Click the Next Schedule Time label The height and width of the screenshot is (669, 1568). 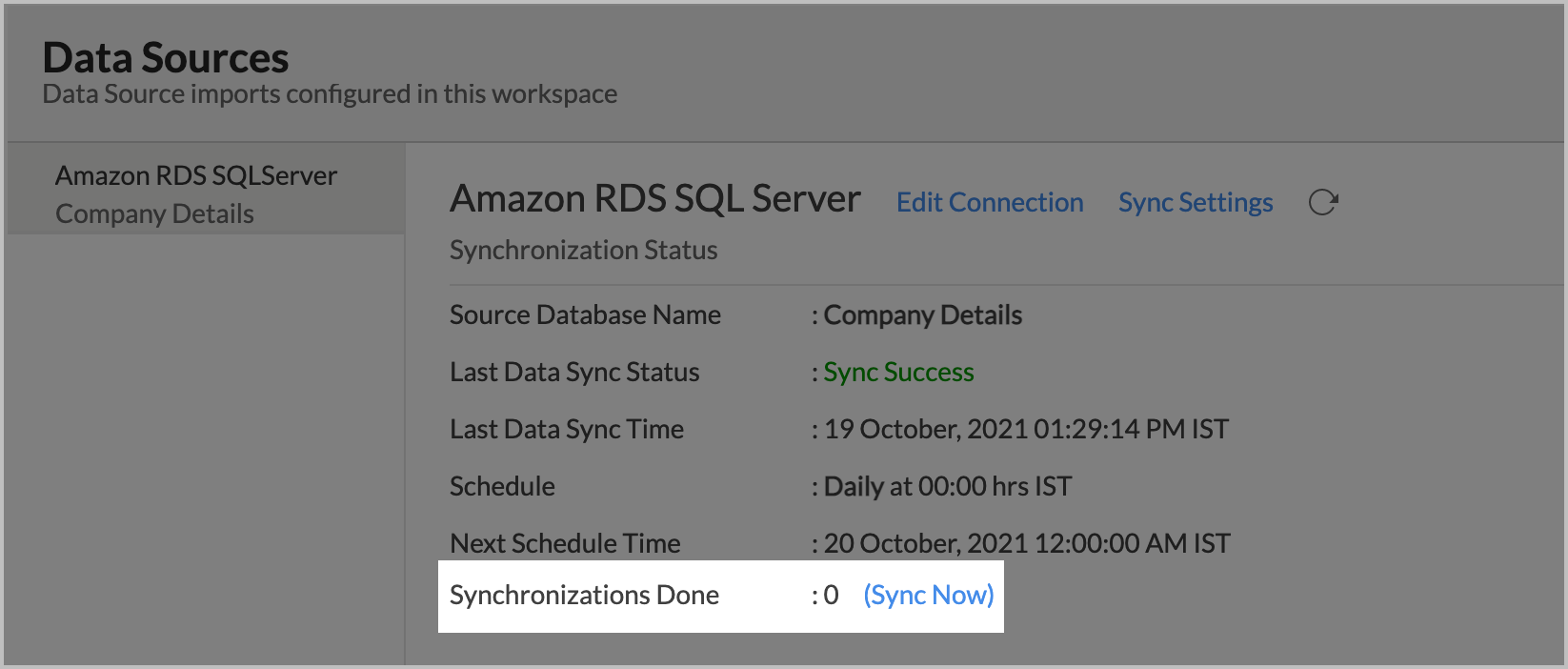pyautogui.click(x=565, y=543)
